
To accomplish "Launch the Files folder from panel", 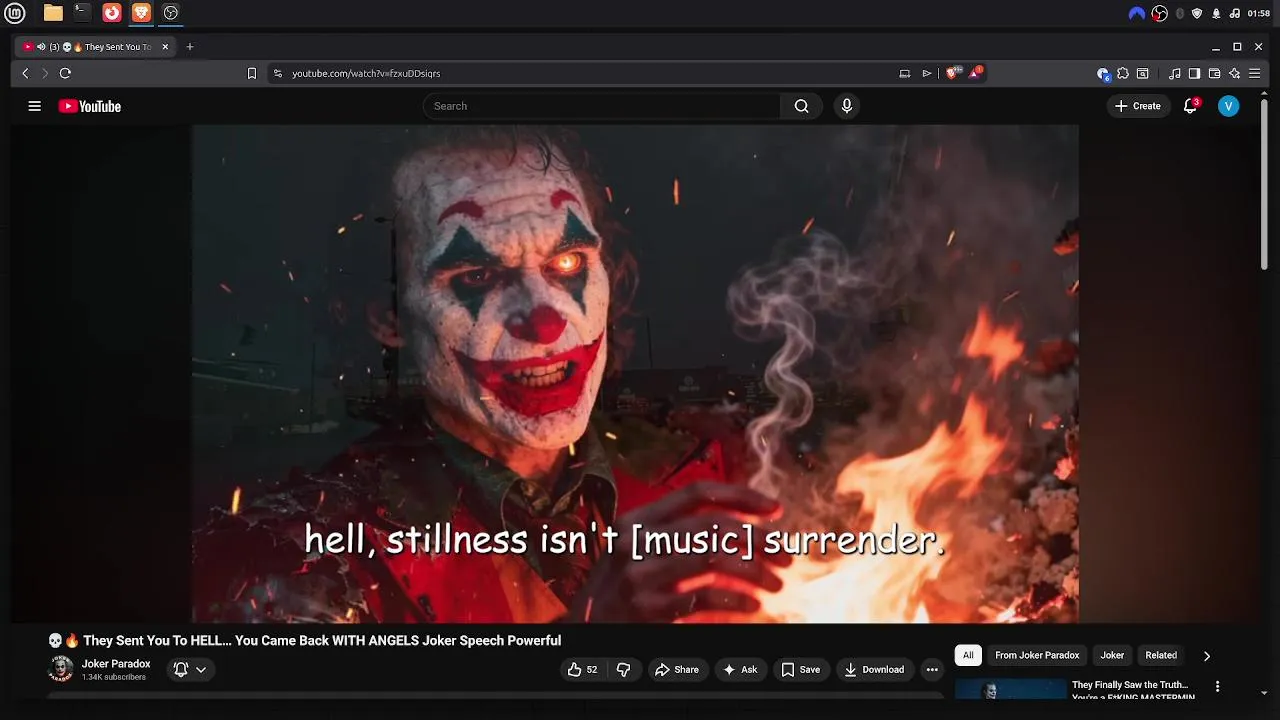I will 53,13.
